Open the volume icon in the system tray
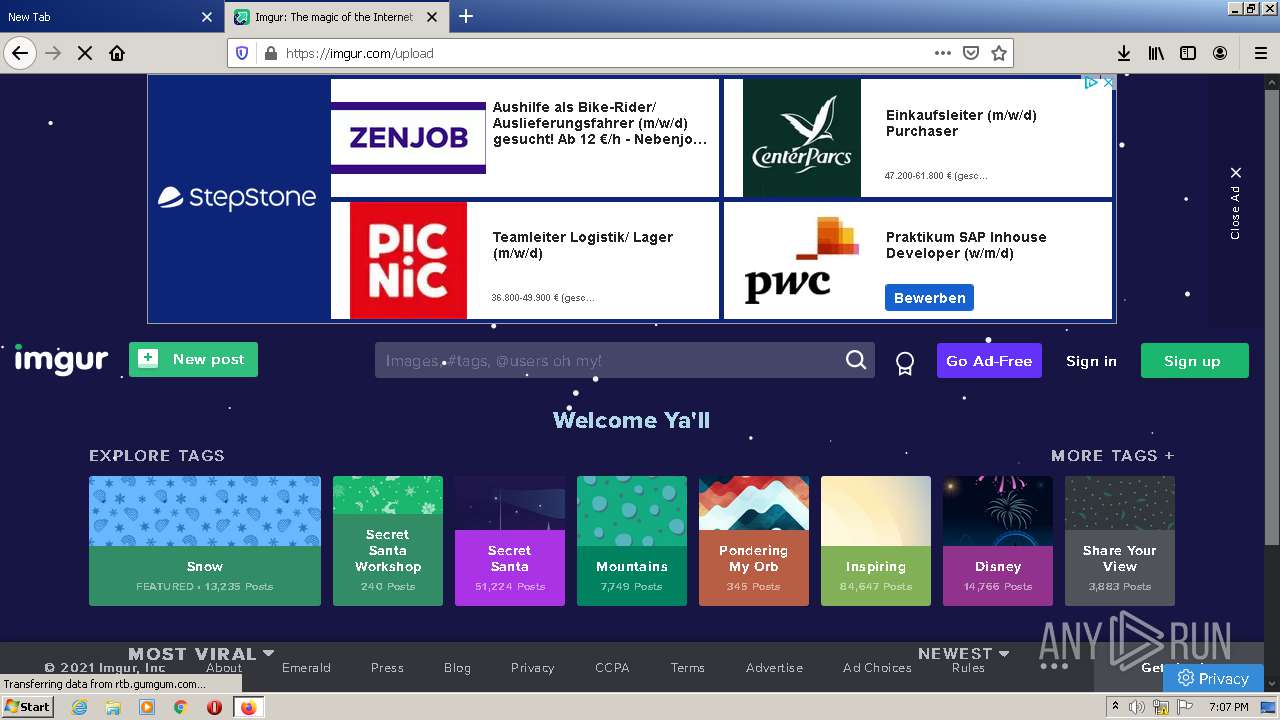Viewport: 1280px width, 720px height. [x=1137, y=707]
